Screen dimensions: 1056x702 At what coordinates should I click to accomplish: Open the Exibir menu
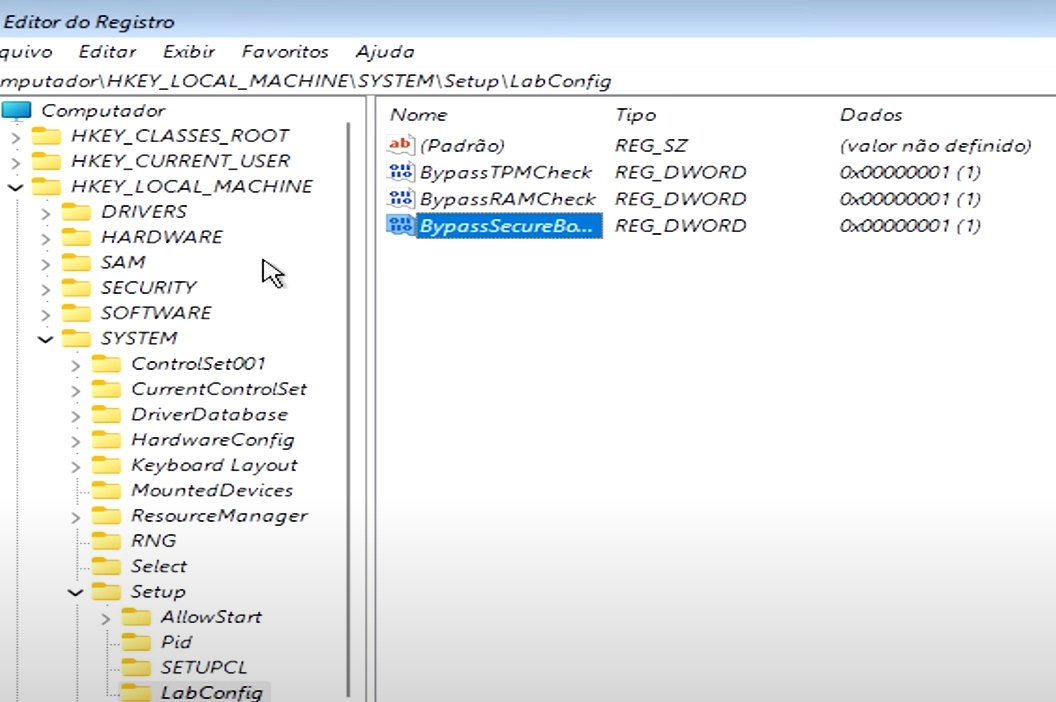point(189,51)
